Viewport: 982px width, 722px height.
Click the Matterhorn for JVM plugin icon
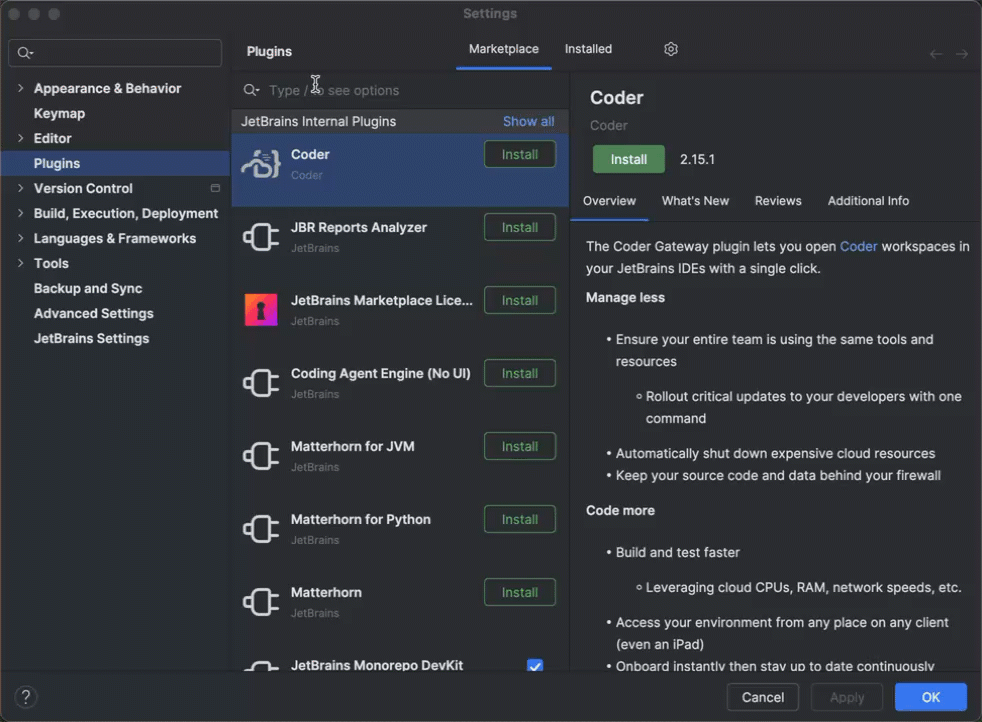pos(260,456)
